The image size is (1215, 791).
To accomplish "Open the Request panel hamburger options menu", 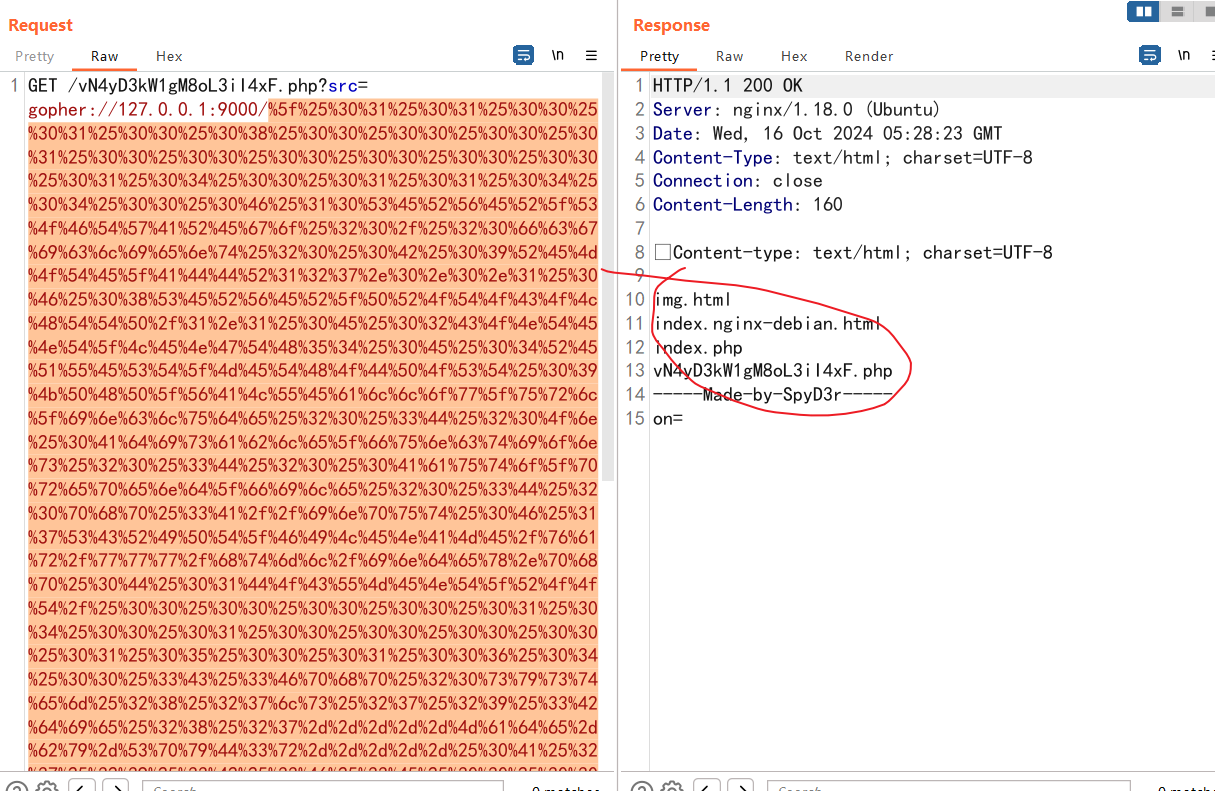I will (591, 56).
